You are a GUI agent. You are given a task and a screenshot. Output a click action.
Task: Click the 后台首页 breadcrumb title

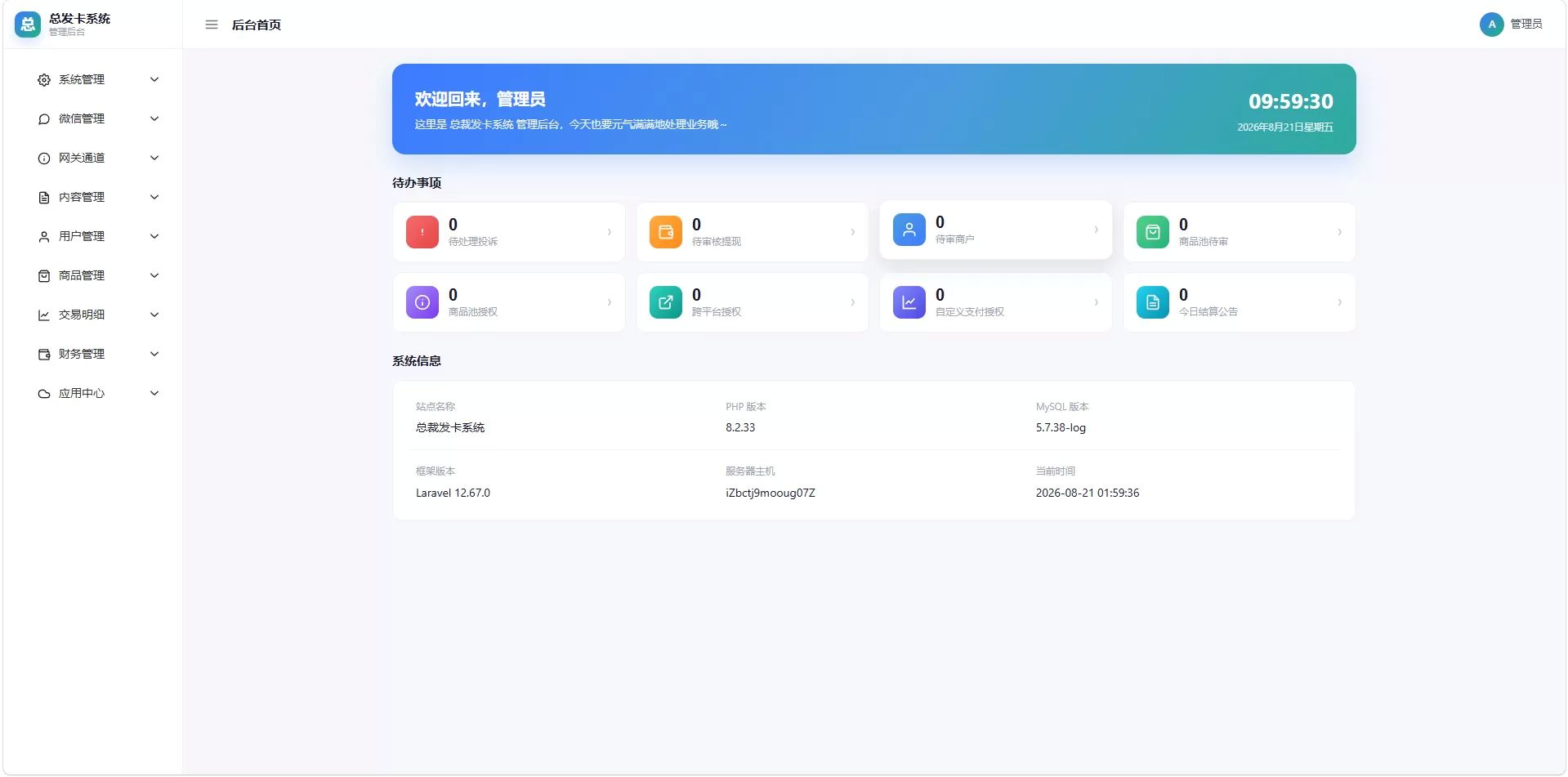(257, 25)
